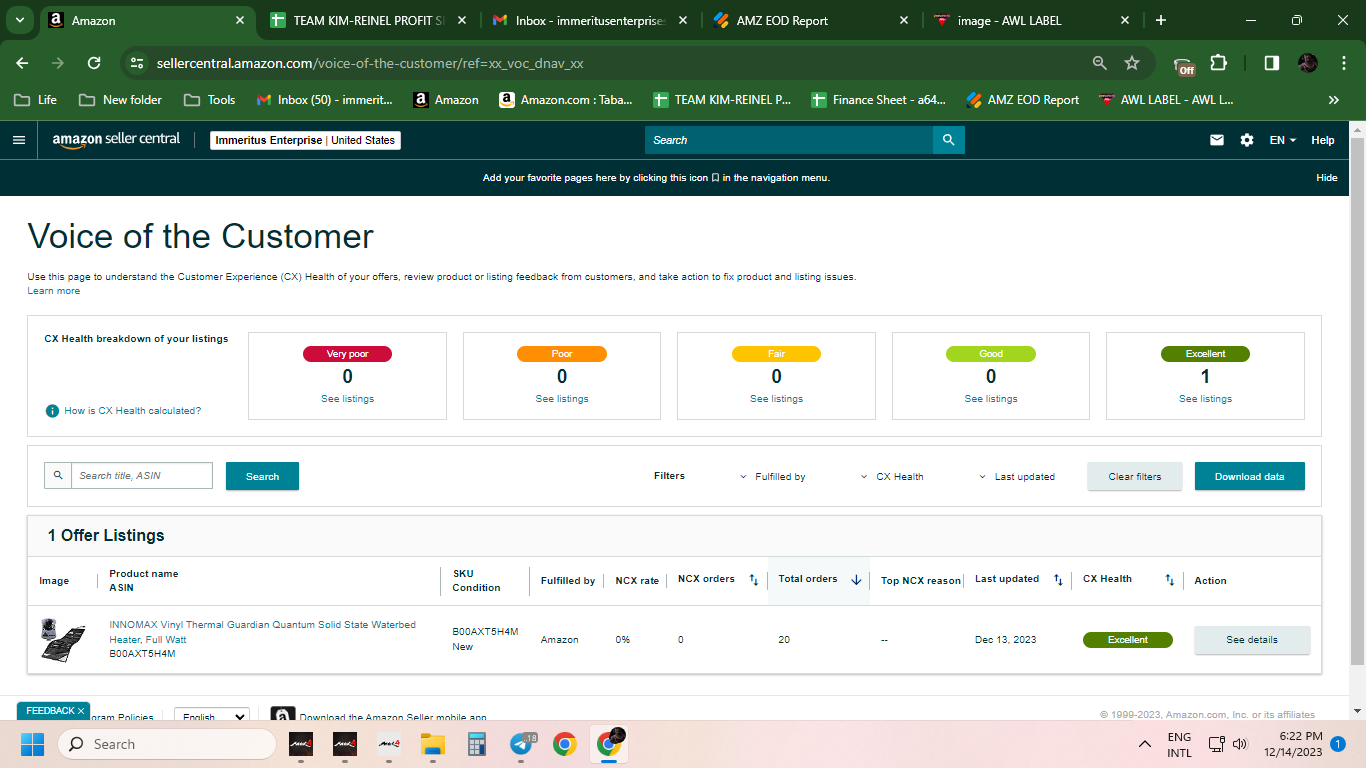Viewport: 1366px width, 768px height.
Task: Click the zoom magnifier in address bar
Action: click(1100, 63)
